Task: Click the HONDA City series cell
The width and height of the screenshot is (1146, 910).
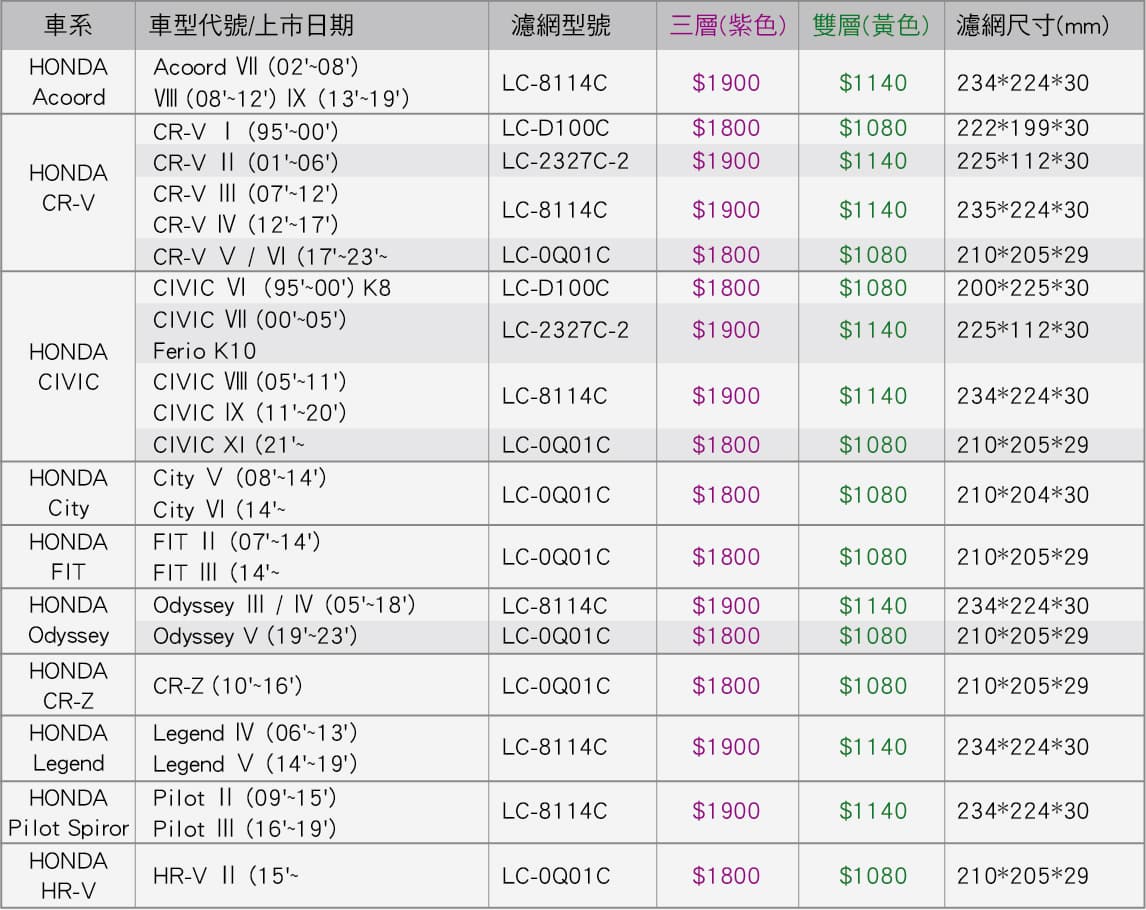Action: [68, 493]
